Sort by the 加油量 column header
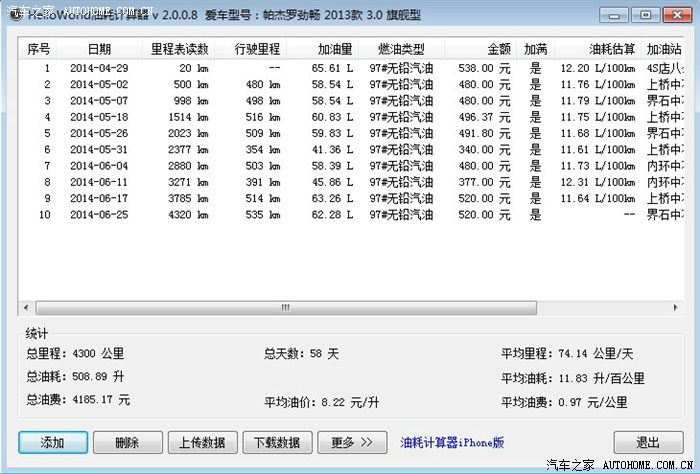The height and width of the screenshot is (474, 700). (x=334, y=49)
